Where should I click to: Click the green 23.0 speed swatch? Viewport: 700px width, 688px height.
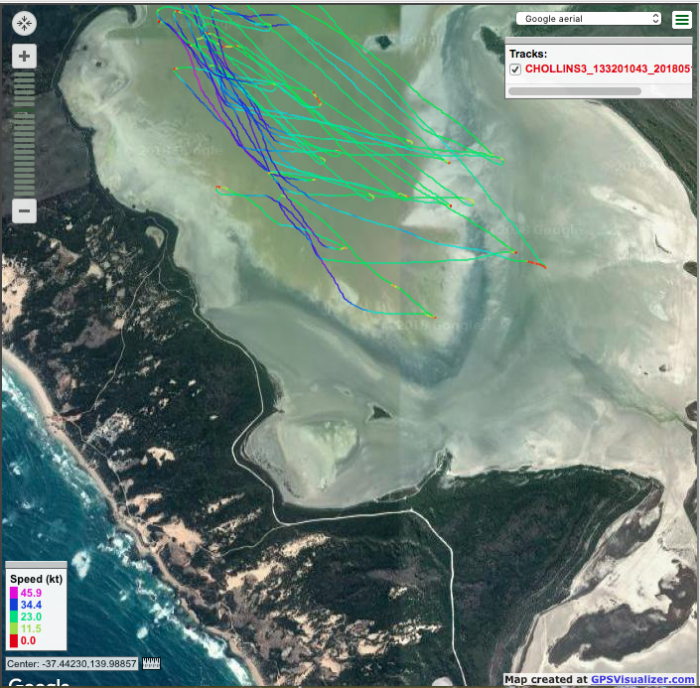click(13, 618)
